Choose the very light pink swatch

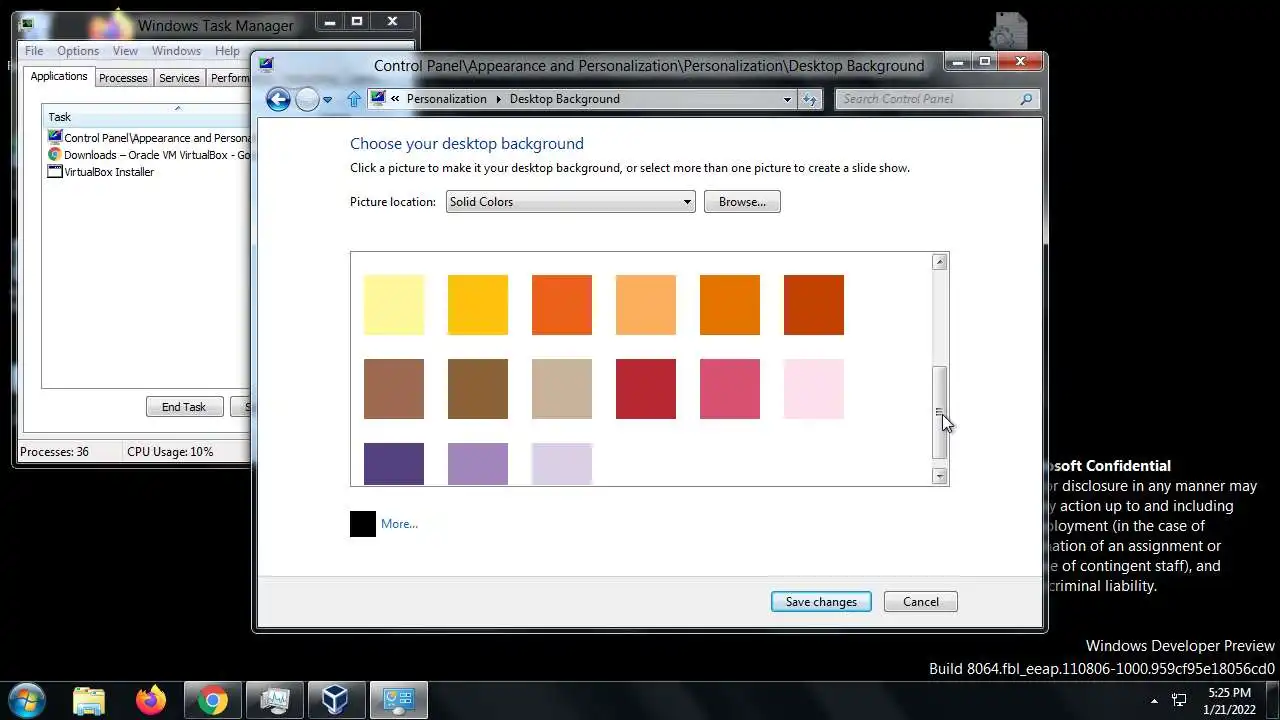pos(814,389)
